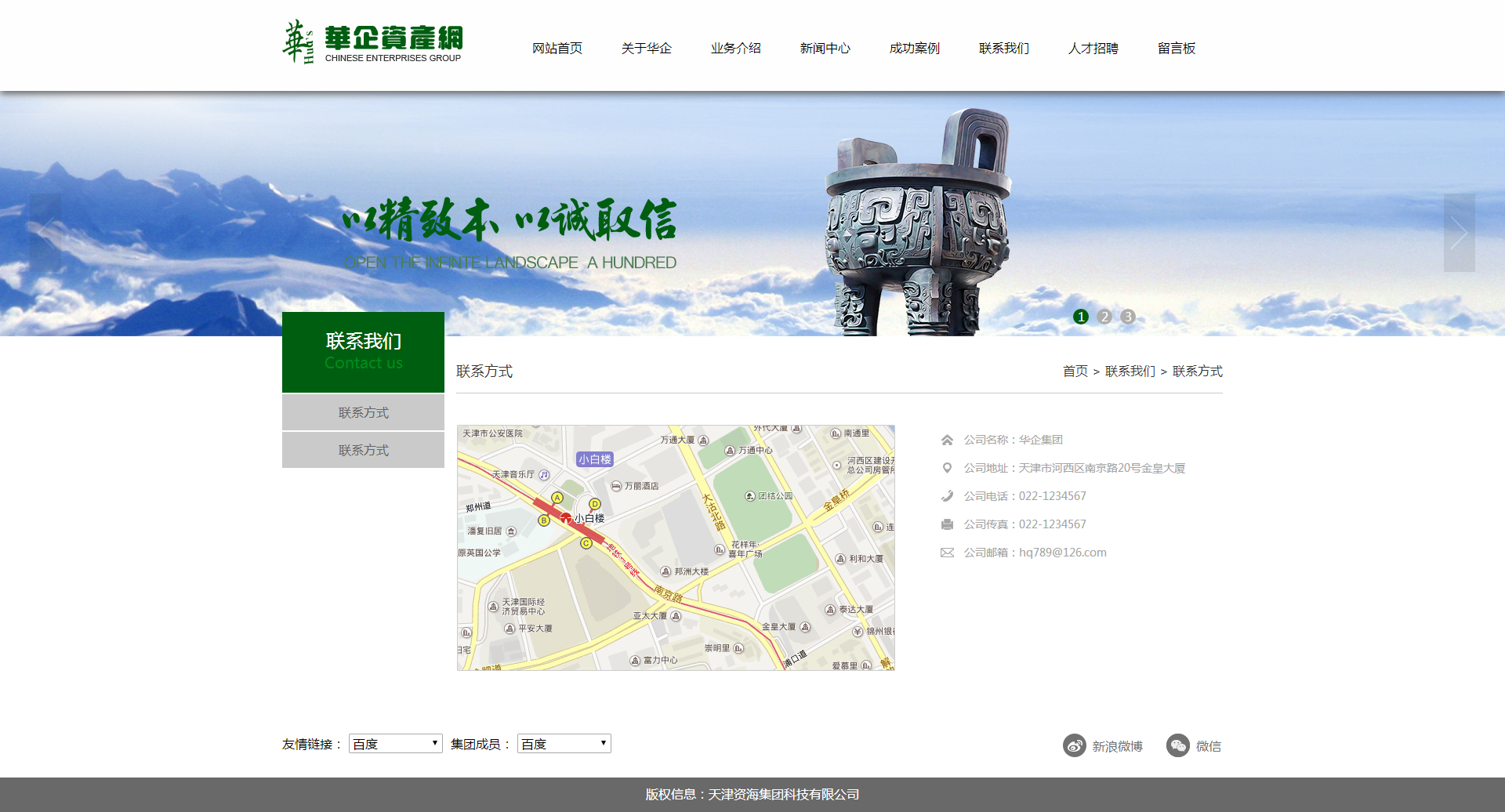Click the 小白楼 station marker on the map
The image size is (1505, 812).
coord(566,518)
